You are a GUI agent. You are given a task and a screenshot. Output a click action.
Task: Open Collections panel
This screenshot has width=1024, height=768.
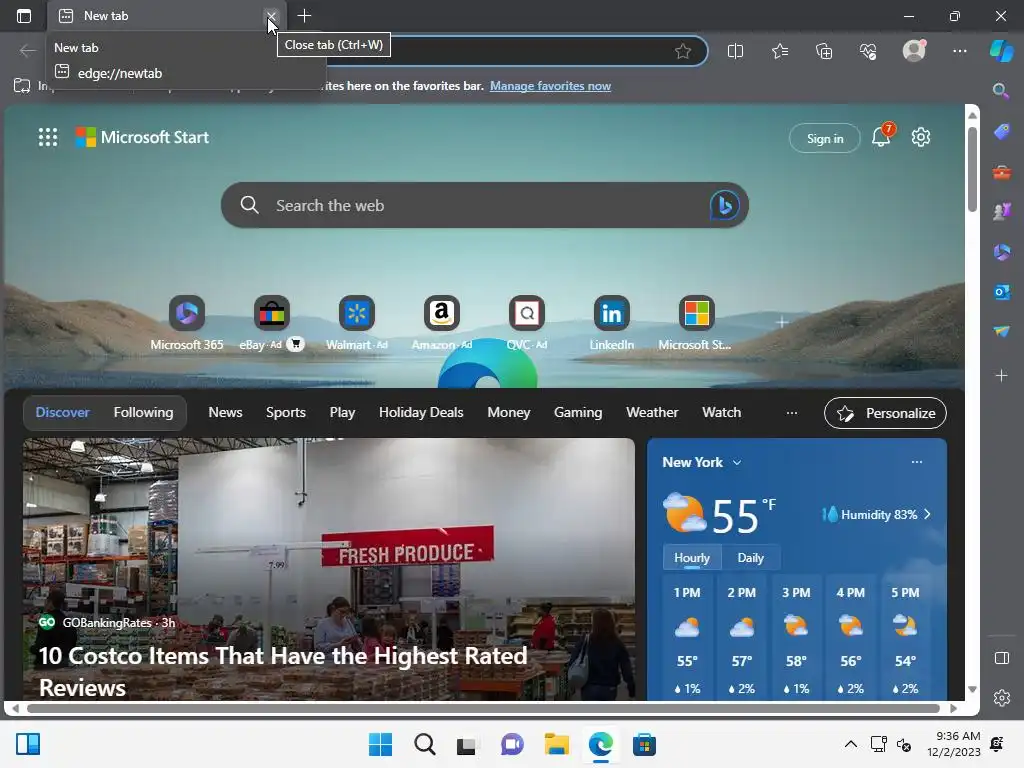tap(824, 51)
